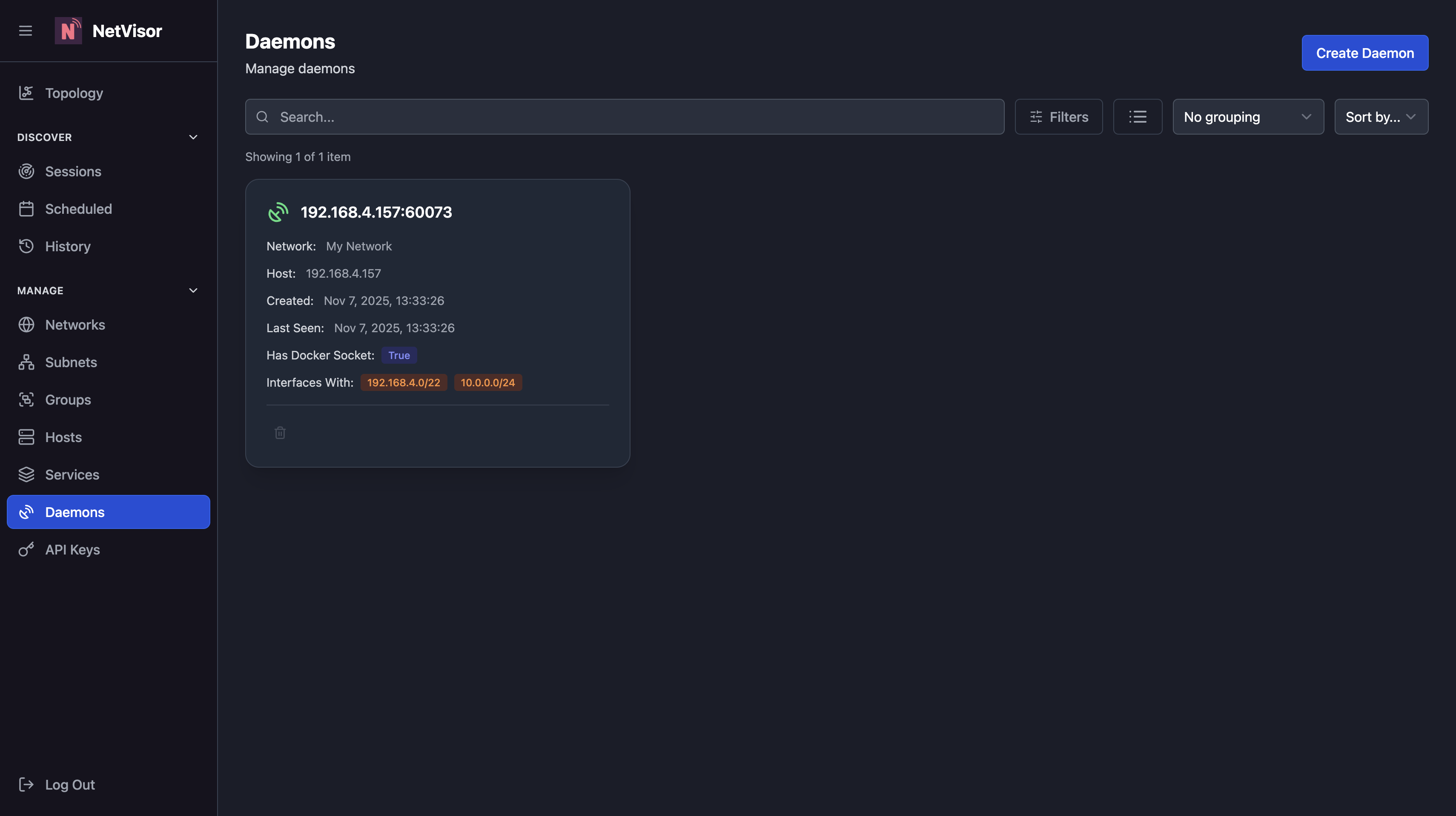This screenshot has width=1456, height=816.
Task: Click the daemon satellite icon on the card
Action: [278, 212]
